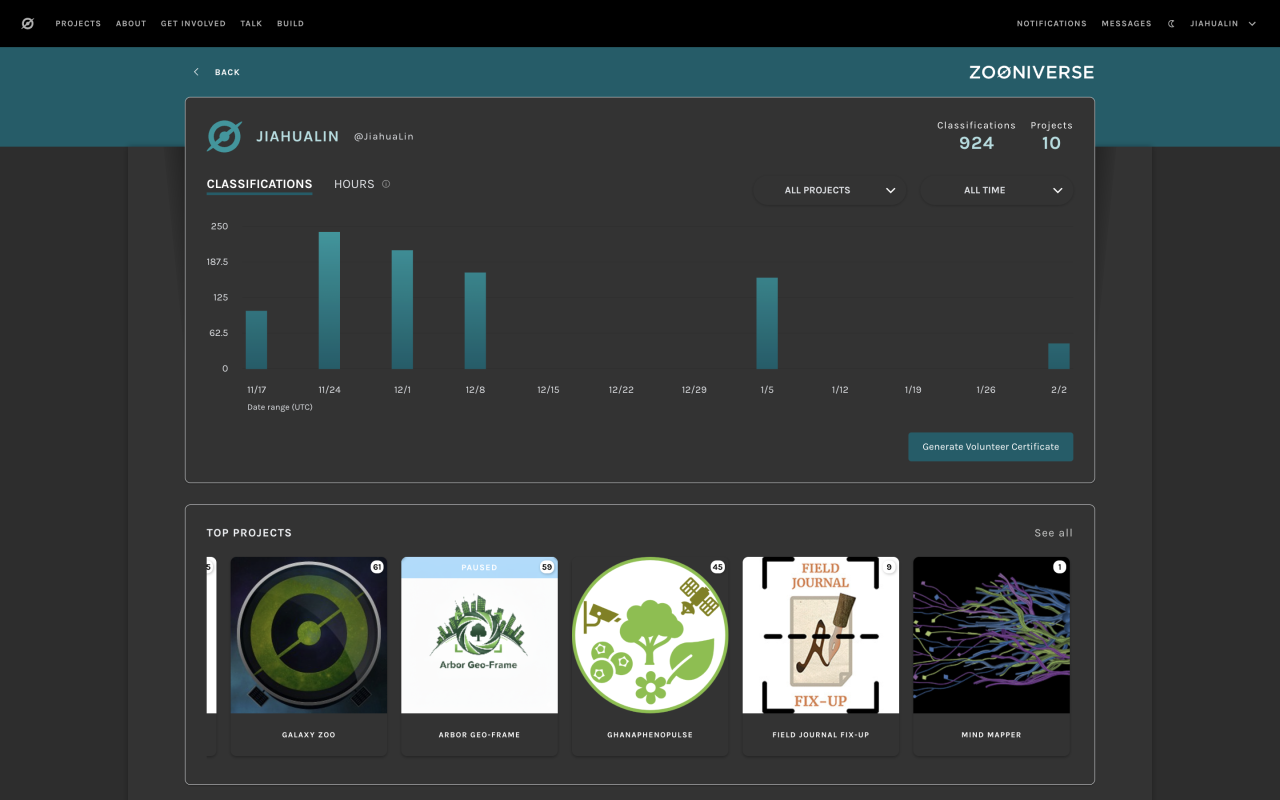Click the info icon next to Hours

[x=386, y=184]
